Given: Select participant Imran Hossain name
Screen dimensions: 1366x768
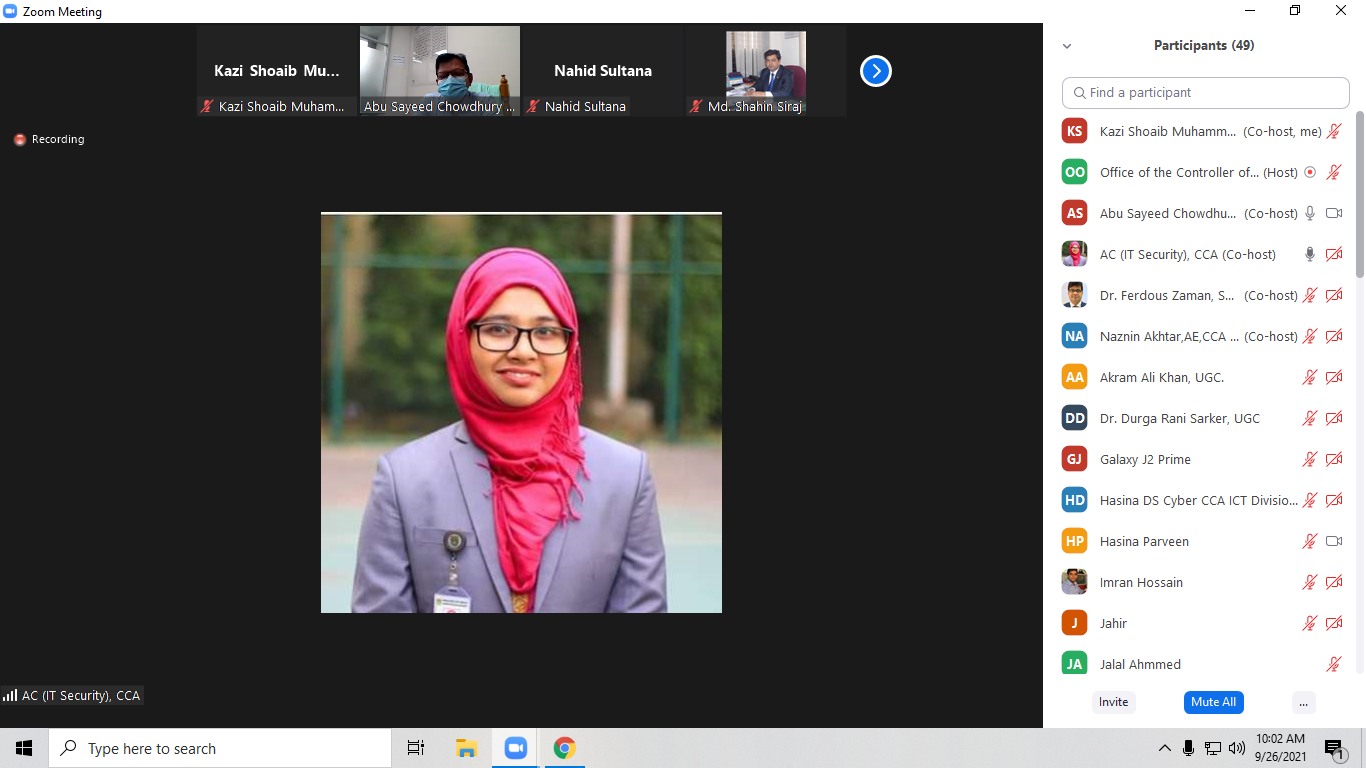Looking at the screenshot, I should [x=1141, y=582].
